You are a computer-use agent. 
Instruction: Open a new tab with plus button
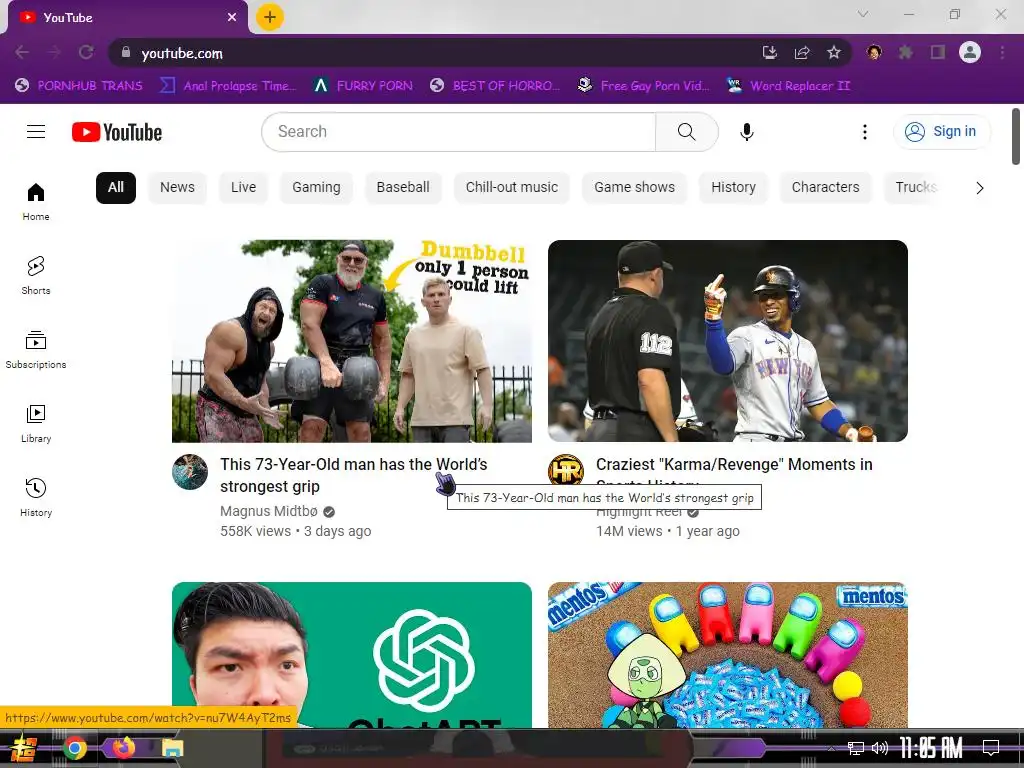(270, 17)
